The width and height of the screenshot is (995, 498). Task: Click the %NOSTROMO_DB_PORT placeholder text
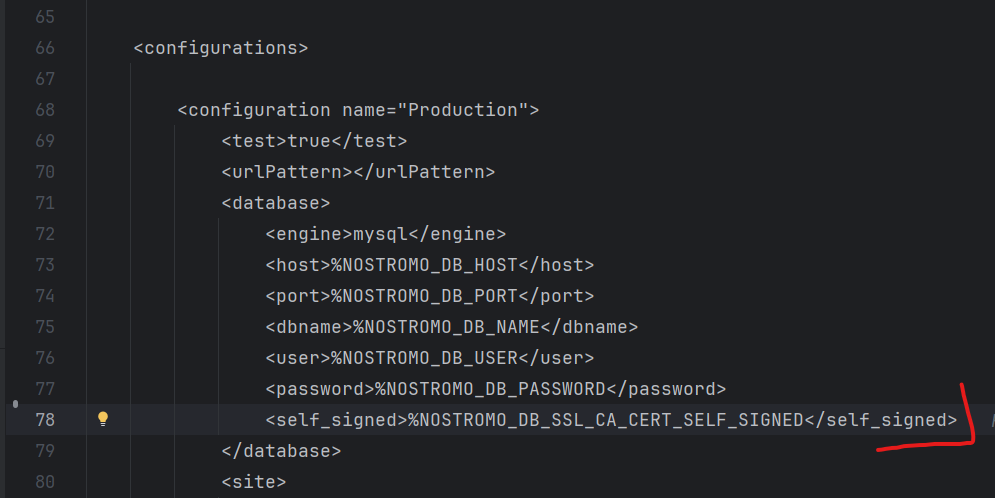point(425,296)
